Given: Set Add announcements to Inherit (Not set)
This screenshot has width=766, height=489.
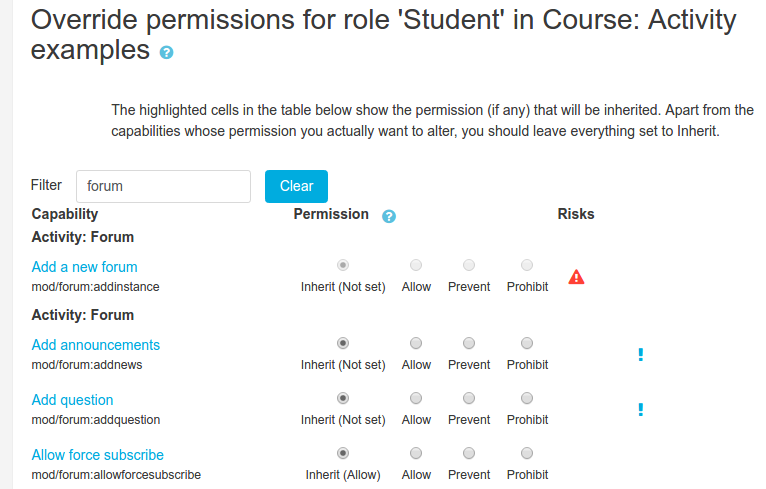Looking at the screenshot, I should tap(343, 343).
